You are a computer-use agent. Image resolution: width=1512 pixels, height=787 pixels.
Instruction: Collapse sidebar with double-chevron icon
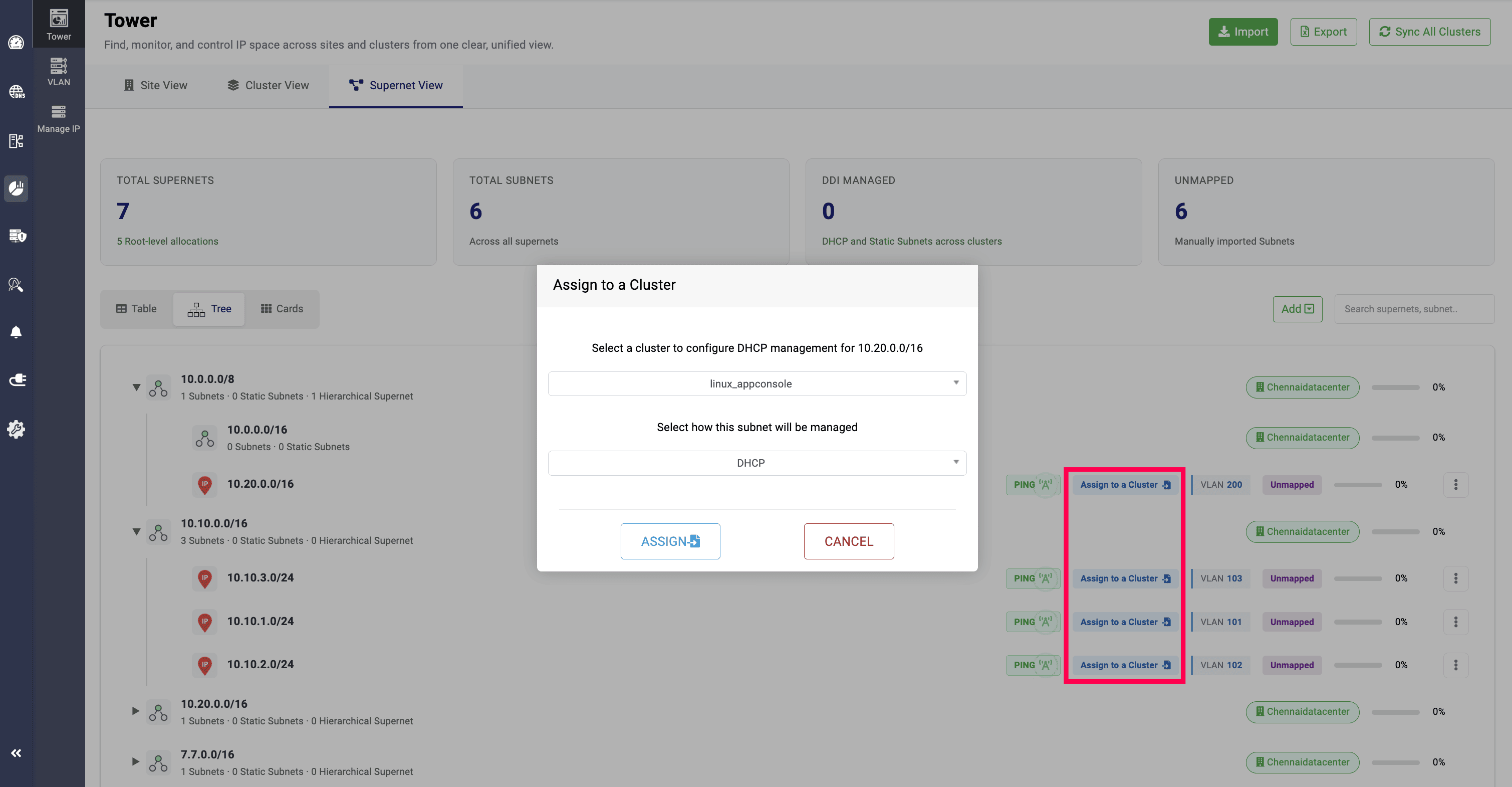pyautogui.click(x=16, y=753)
